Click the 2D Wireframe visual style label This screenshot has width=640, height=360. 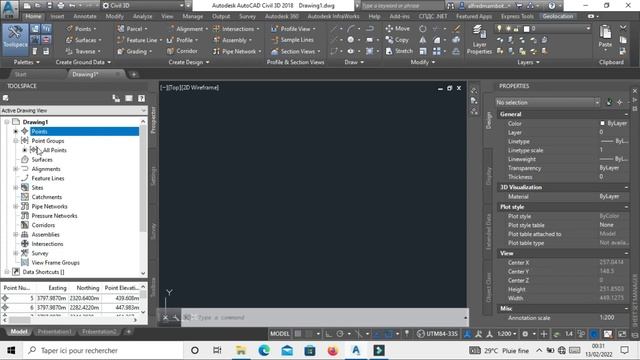(200, 87)
